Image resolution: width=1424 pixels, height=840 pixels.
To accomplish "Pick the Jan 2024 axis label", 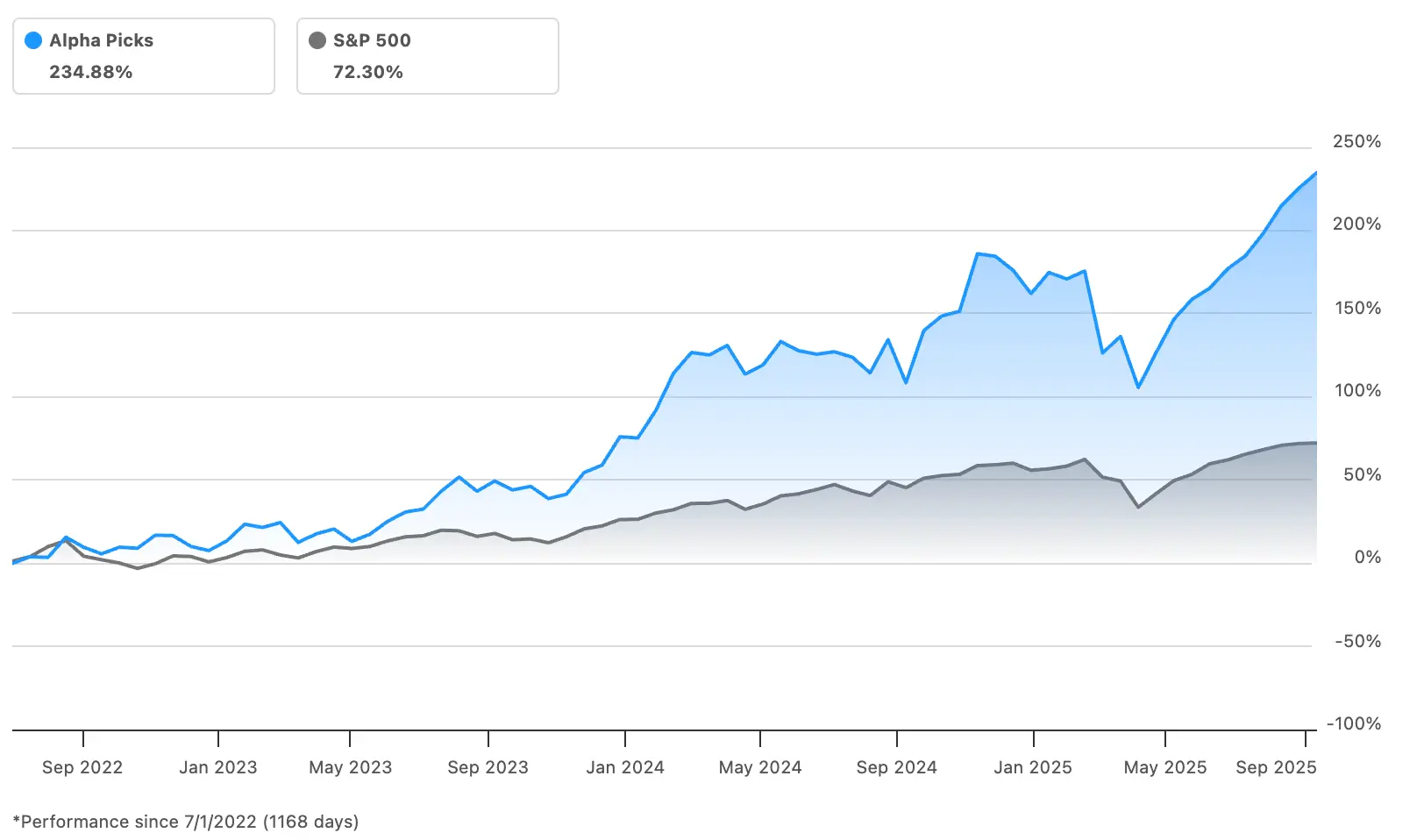I will (625, 767).
